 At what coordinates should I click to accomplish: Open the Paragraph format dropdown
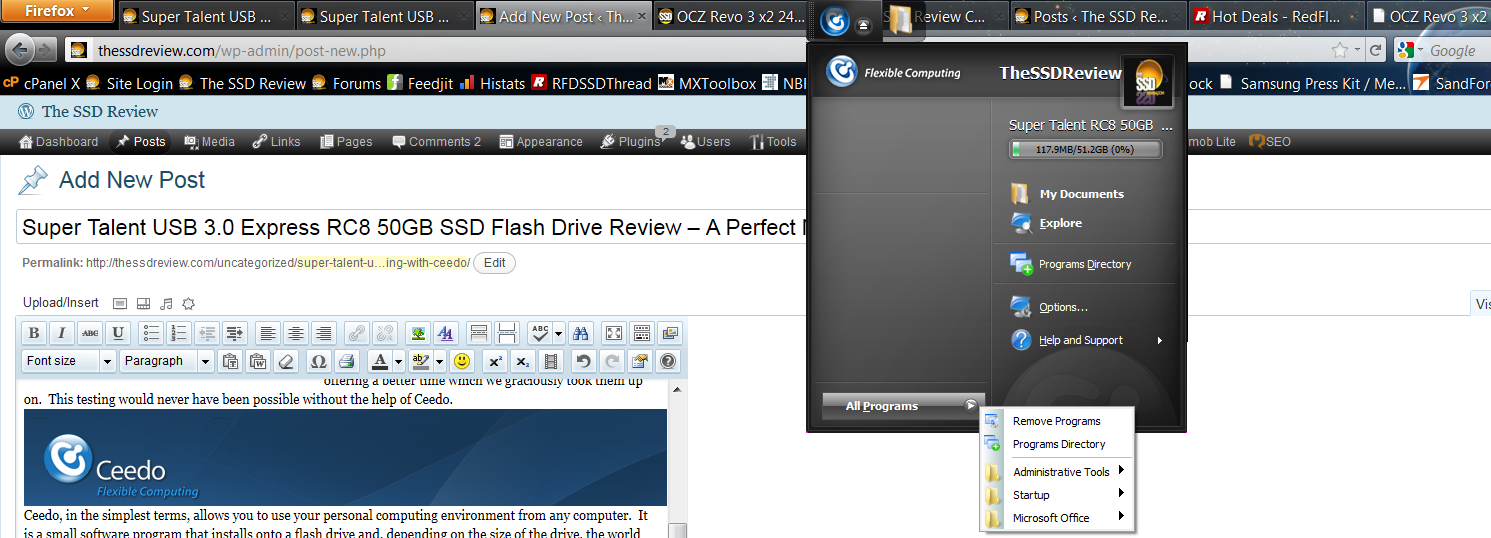click(x=166, y=361)
